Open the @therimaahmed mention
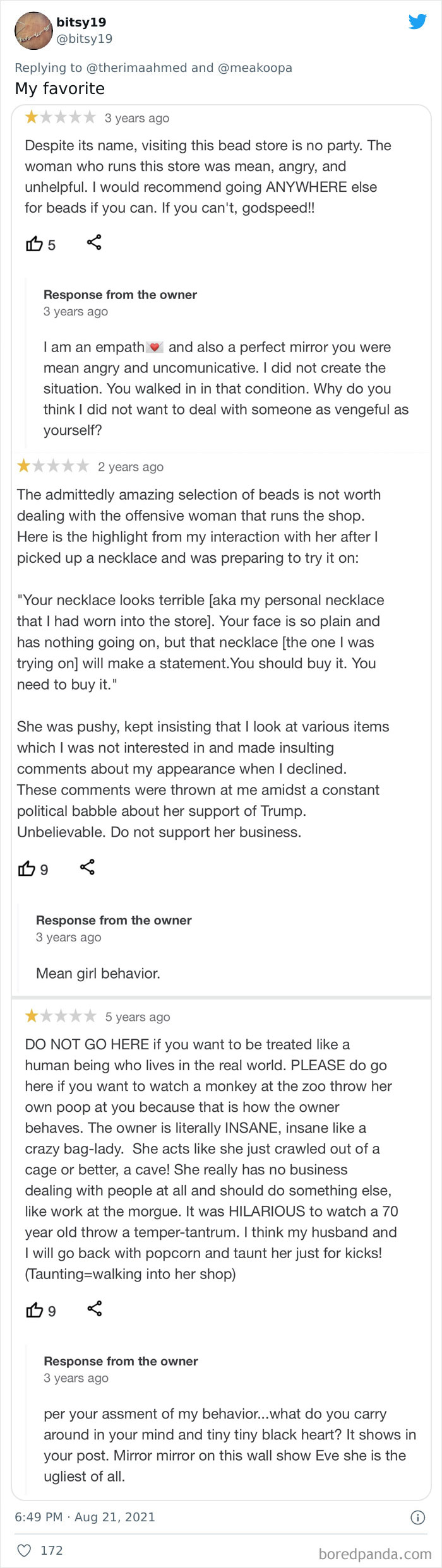 tap(136, 68)
